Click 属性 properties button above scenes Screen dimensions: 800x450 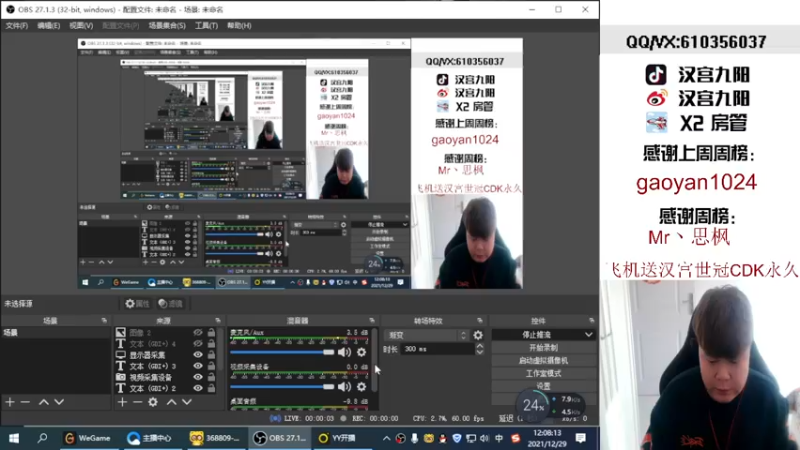point(138,304)
